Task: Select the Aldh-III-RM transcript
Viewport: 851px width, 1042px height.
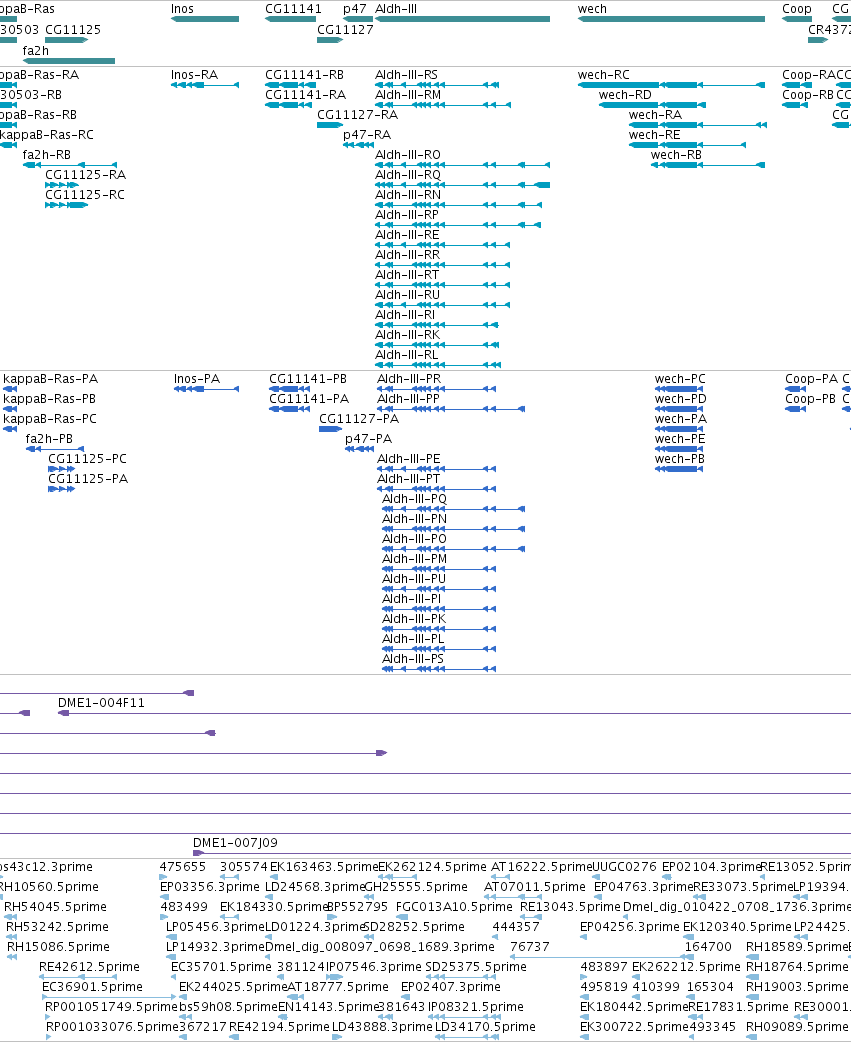Action: coord(443,105)
